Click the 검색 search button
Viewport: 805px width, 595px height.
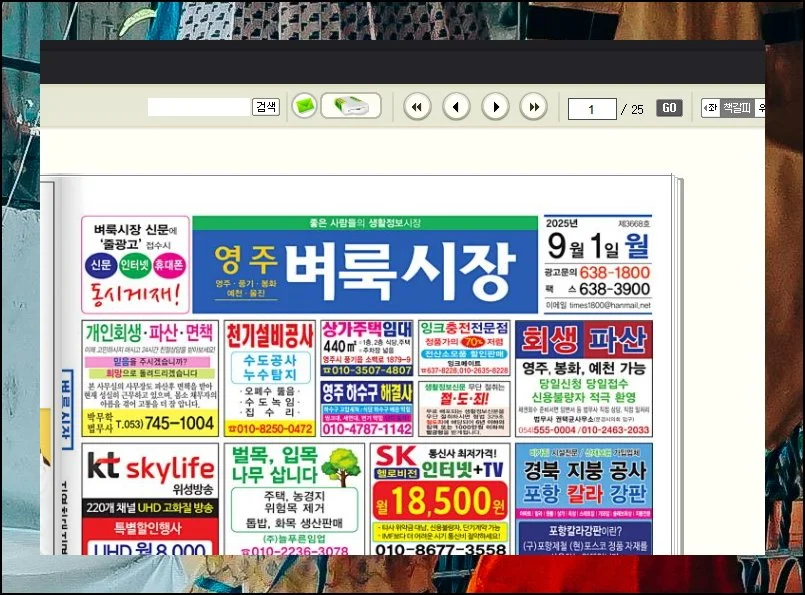point(265,107)
